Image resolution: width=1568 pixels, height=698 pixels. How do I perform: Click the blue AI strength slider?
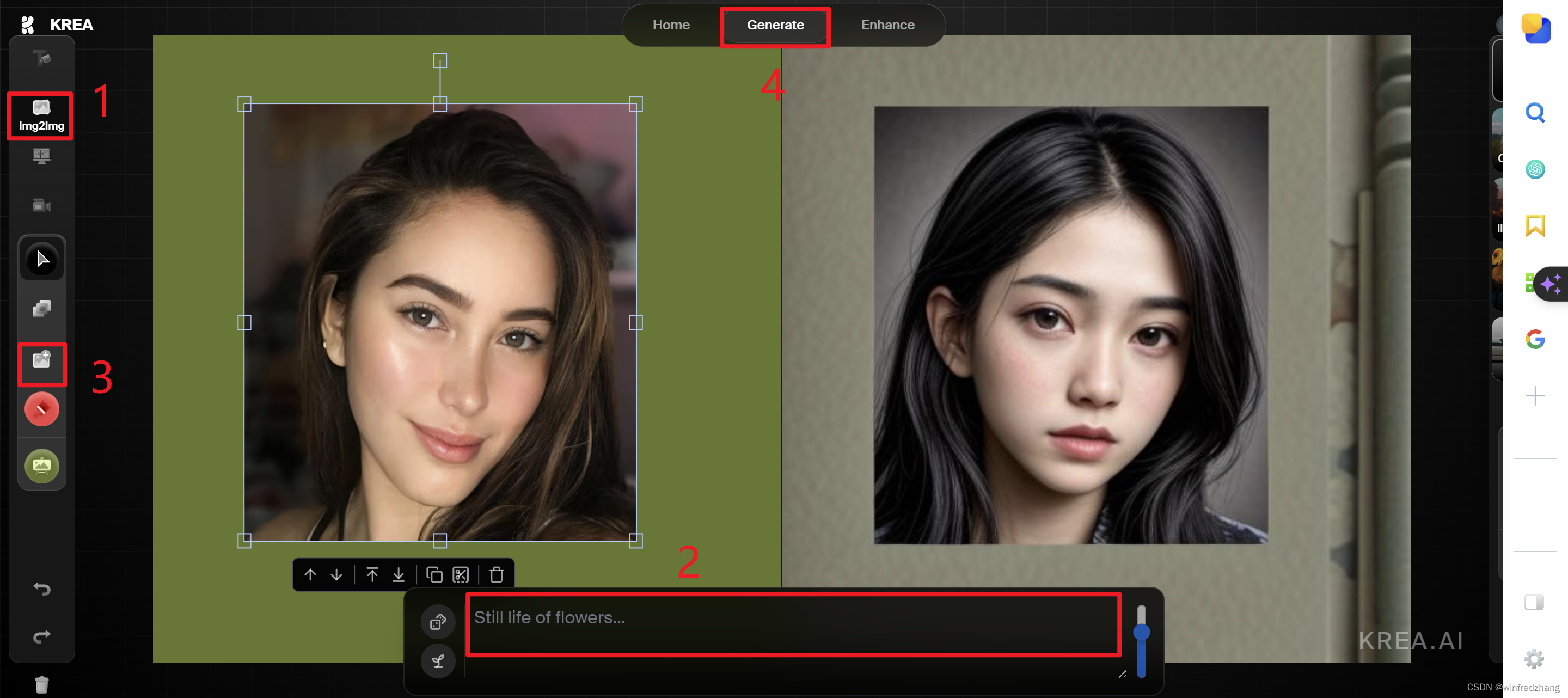click(x=1141, y=633)
